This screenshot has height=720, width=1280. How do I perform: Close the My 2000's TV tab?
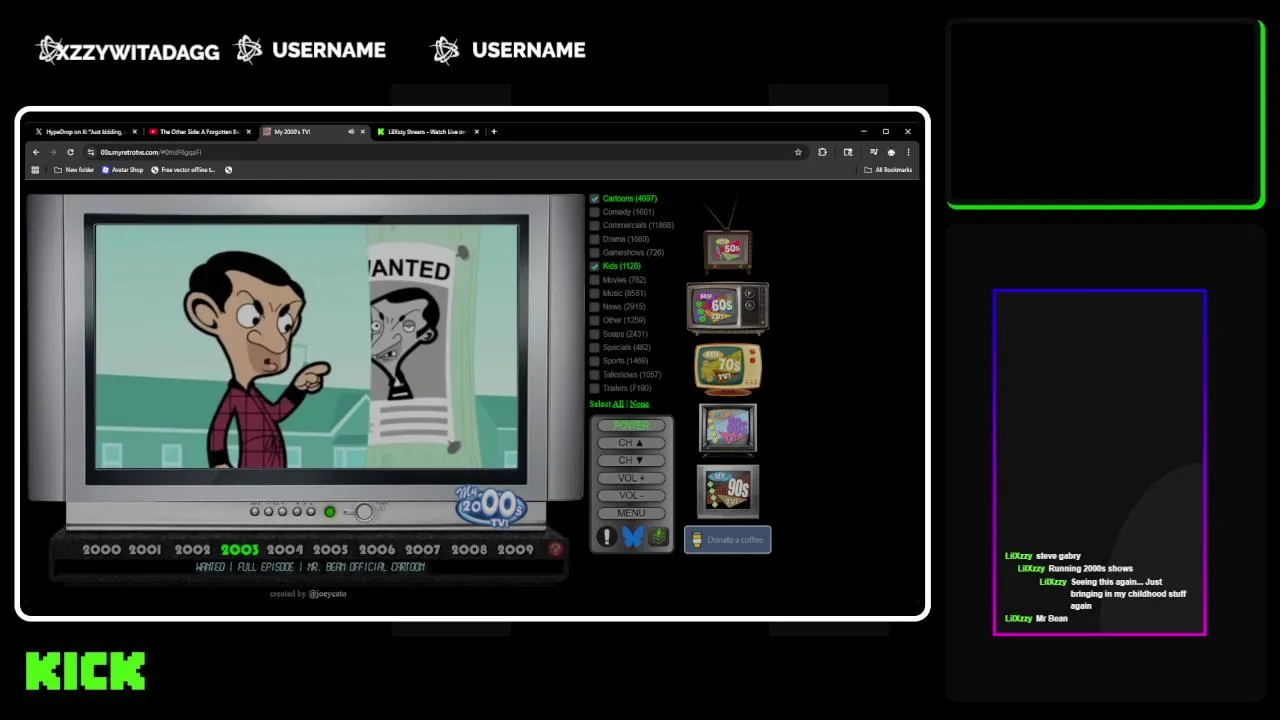tap(363, 131)
